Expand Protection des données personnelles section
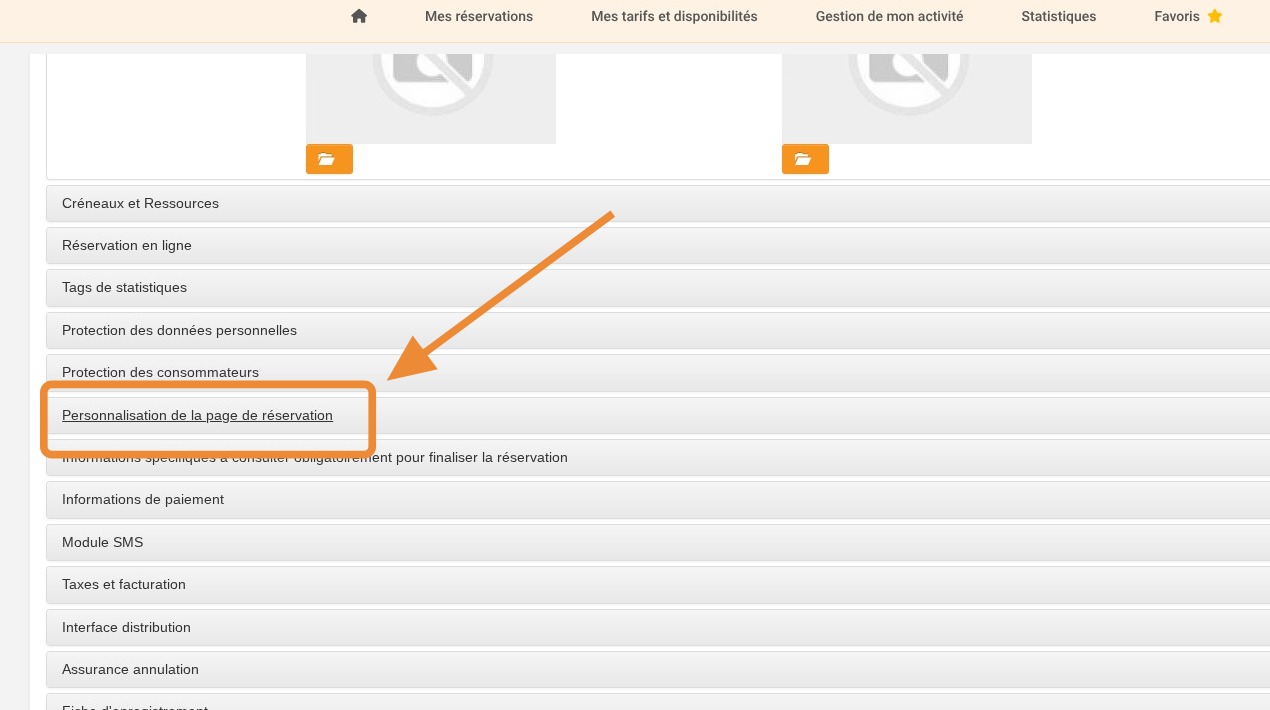 658,330
